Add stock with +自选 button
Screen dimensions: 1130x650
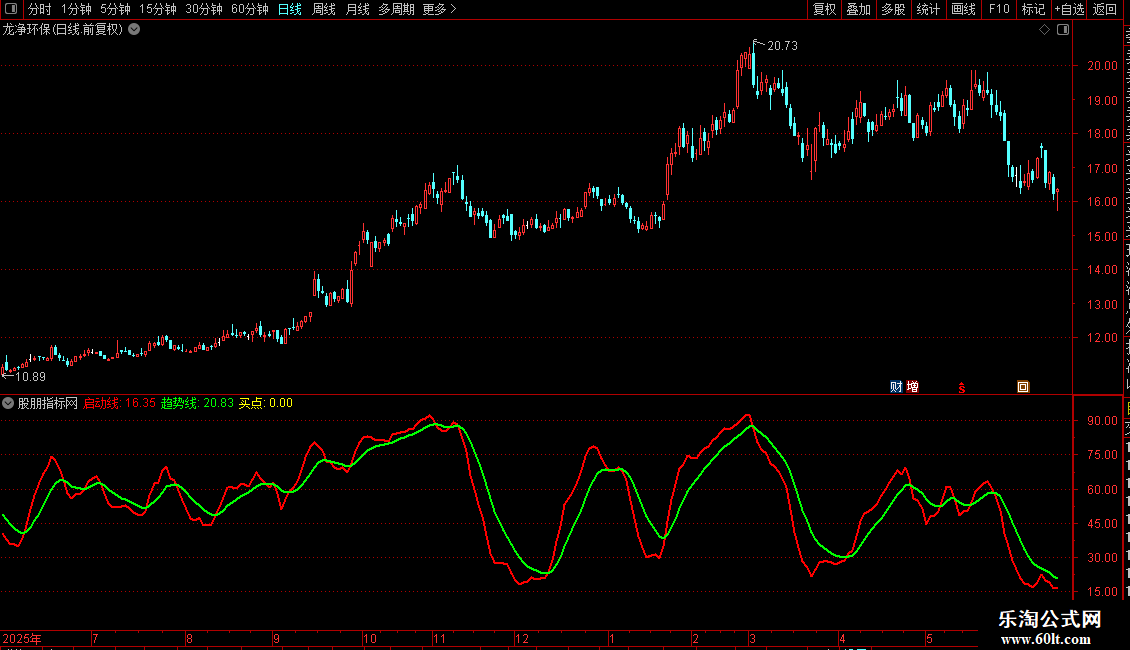(x=1069, y=9)
